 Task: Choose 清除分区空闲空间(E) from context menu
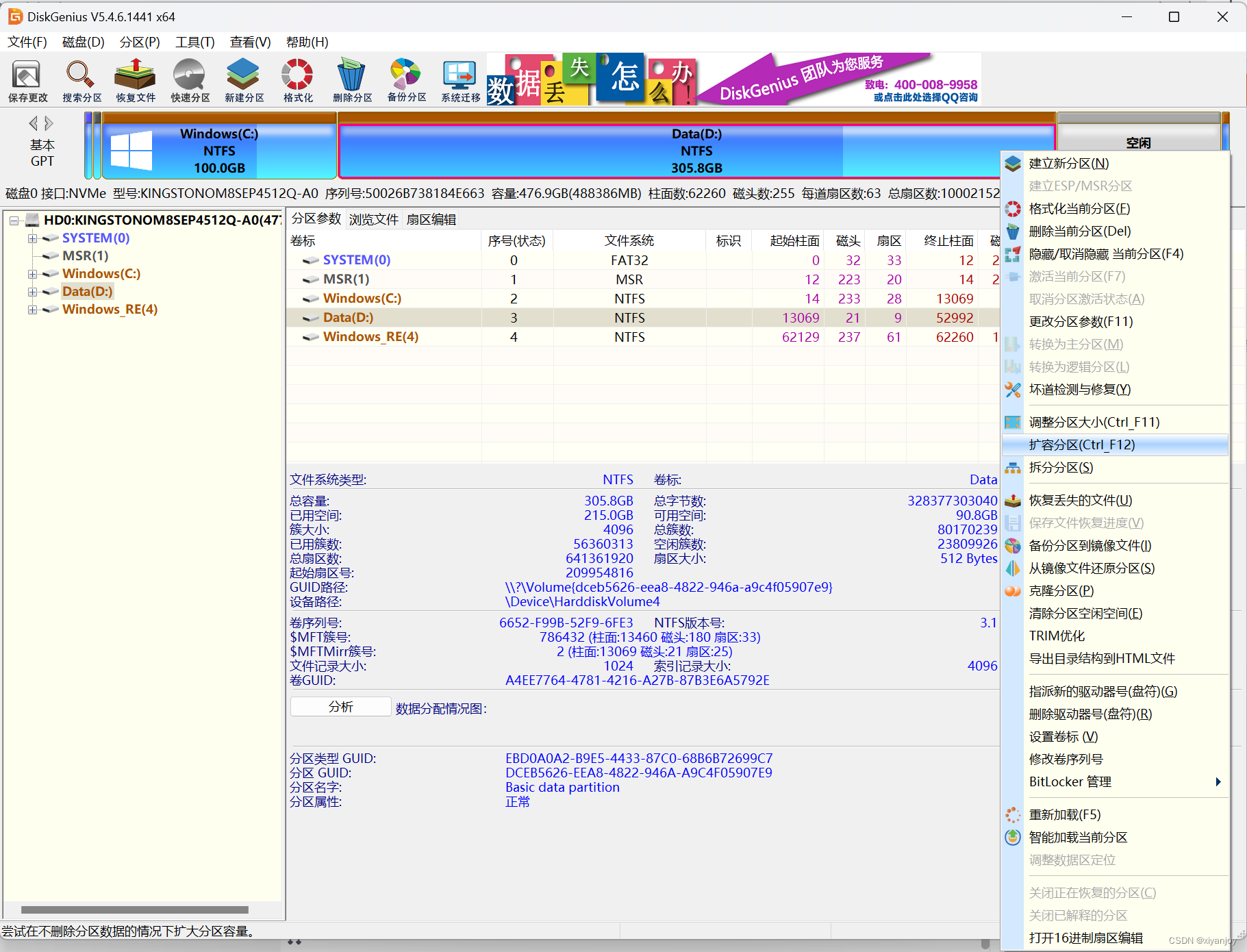(1115, 613)
